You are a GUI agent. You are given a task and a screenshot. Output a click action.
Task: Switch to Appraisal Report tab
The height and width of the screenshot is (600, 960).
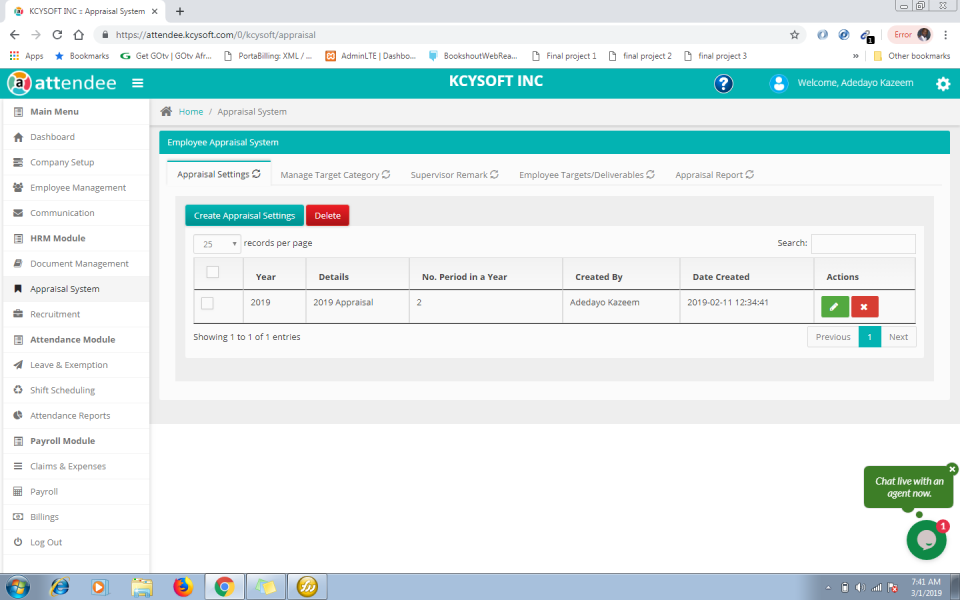[x=714, y=174]
